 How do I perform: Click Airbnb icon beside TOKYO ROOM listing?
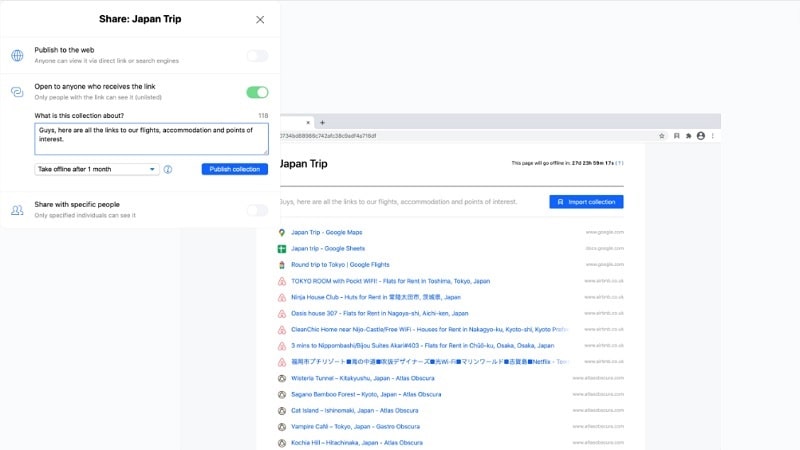(282, 281)
